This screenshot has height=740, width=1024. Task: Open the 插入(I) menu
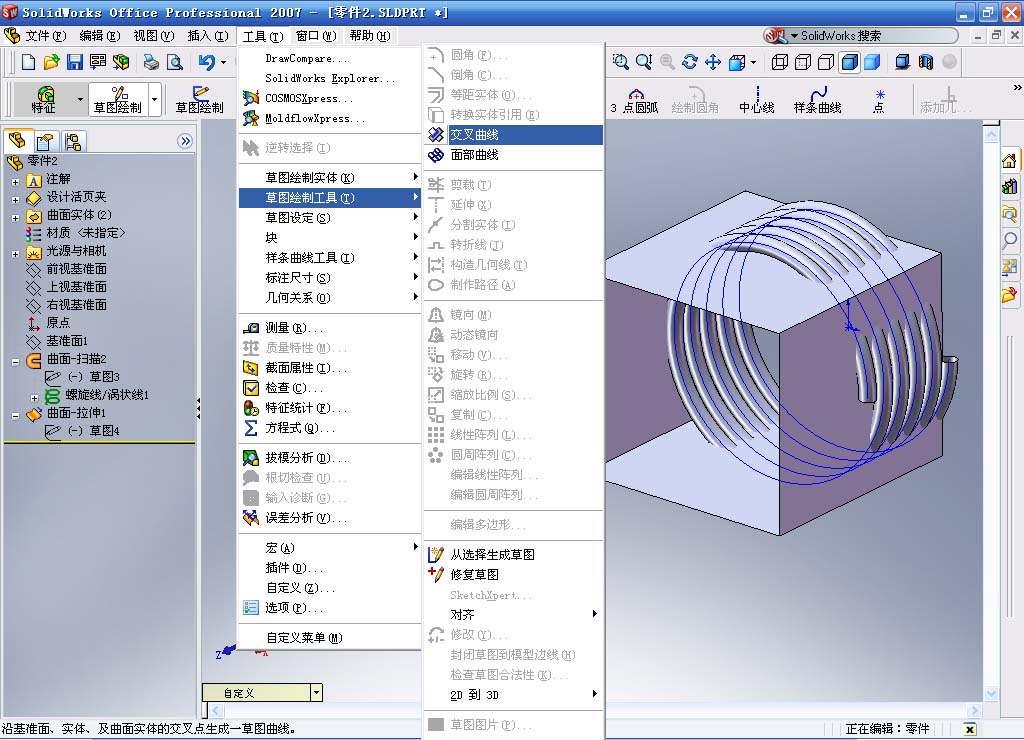[208, 36]
